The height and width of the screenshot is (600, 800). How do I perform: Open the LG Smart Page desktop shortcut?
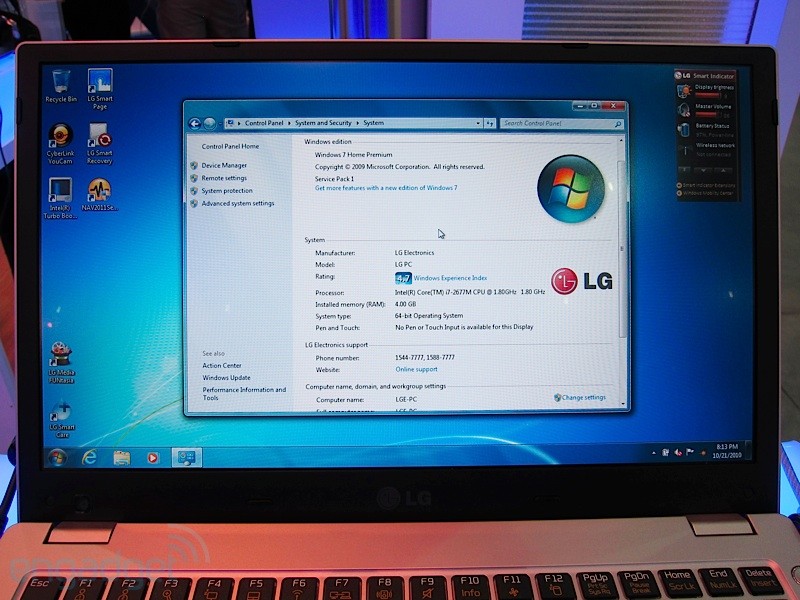100,89
